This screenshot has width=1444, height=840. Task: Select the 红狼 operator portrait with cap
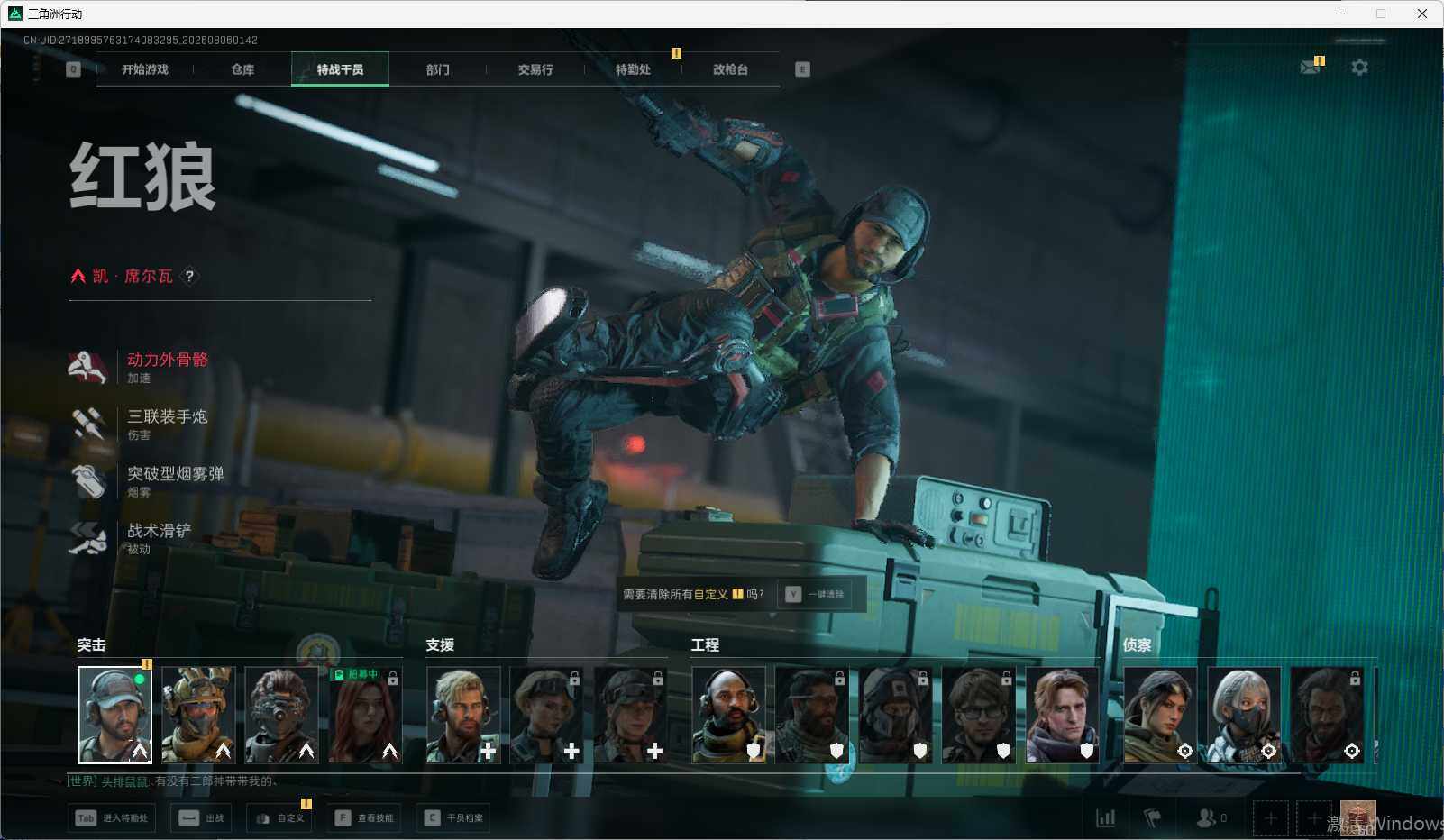[x=114, y=715]
